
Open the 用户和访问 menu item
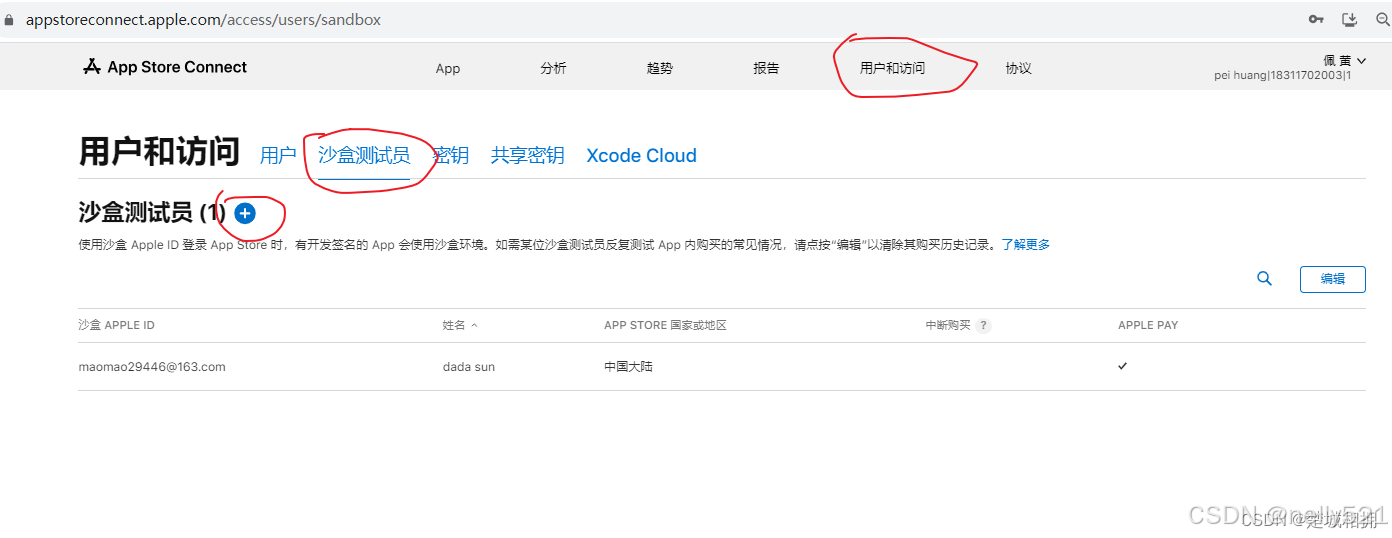tap(892, 68)
